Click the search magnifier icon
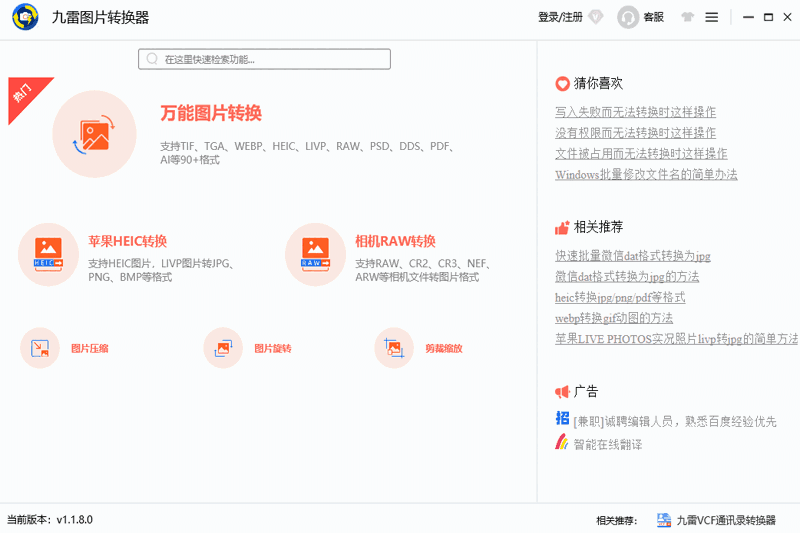 click(x=152, y=59)
